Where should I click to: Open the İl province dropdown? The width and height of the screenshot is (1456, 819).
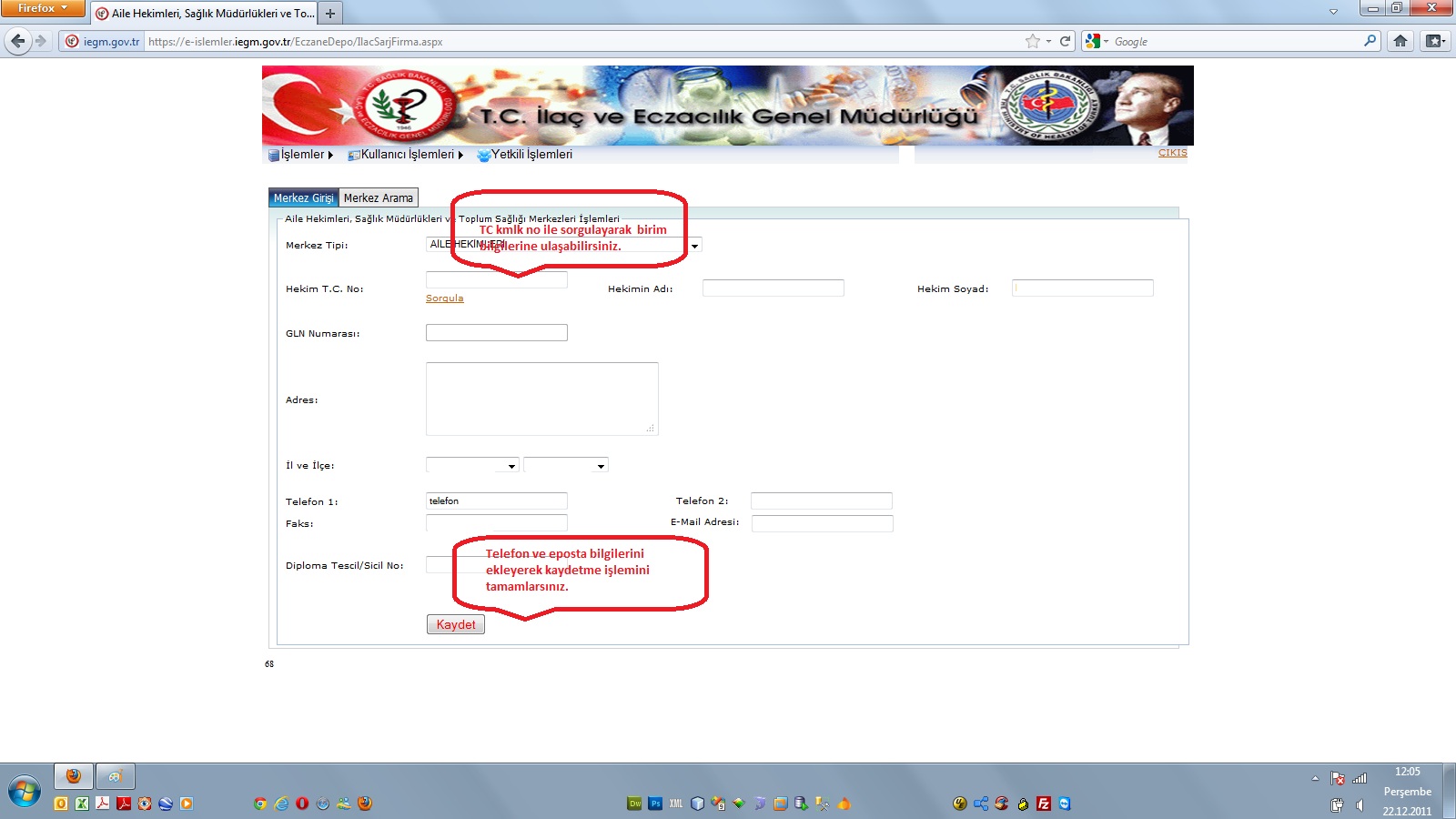click(511, 466)
